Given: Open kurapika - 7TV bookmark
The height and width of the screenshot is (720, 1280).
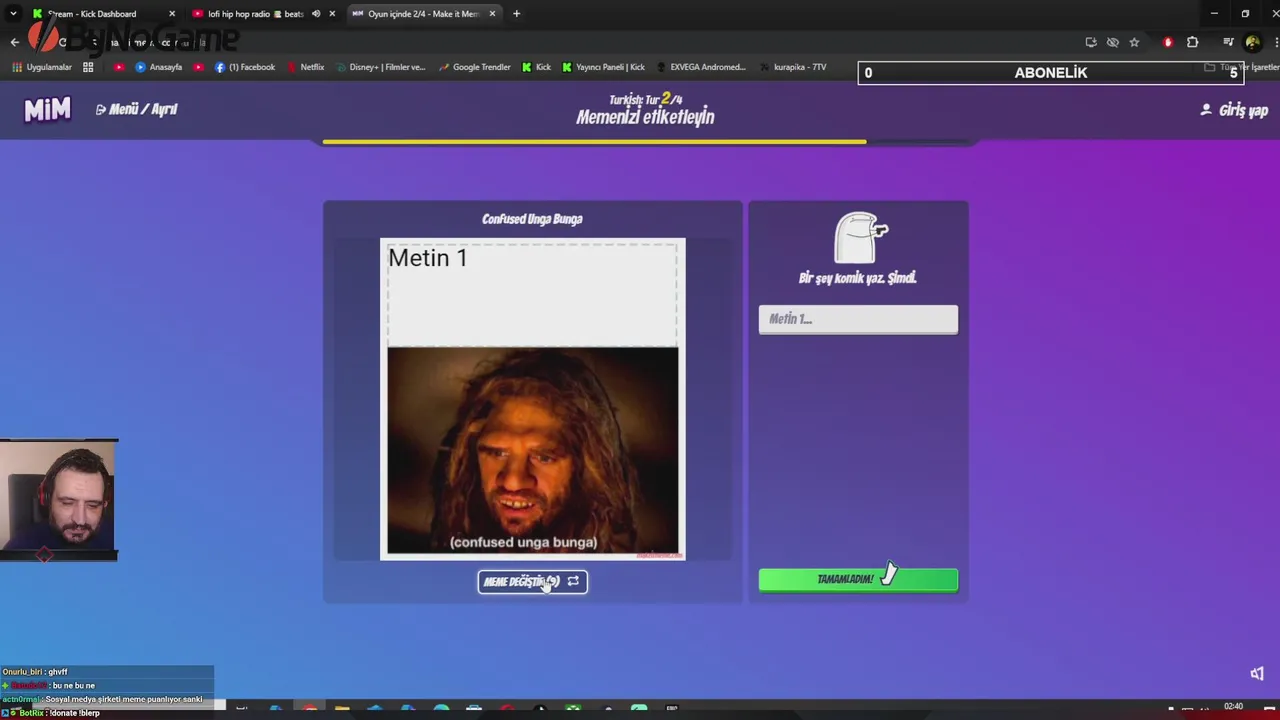Looking at the screenshot, I should 793,67.
